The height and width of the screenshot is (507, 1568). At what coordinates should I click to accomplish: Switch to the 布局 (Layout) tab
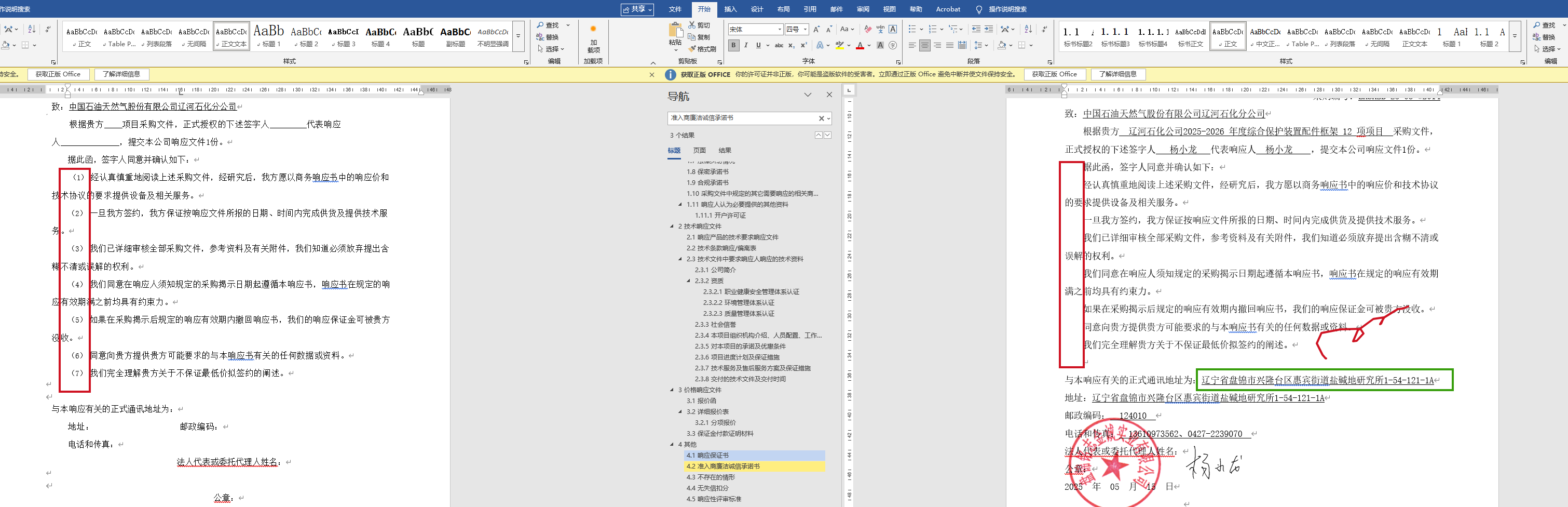click(x=783, y=9)
